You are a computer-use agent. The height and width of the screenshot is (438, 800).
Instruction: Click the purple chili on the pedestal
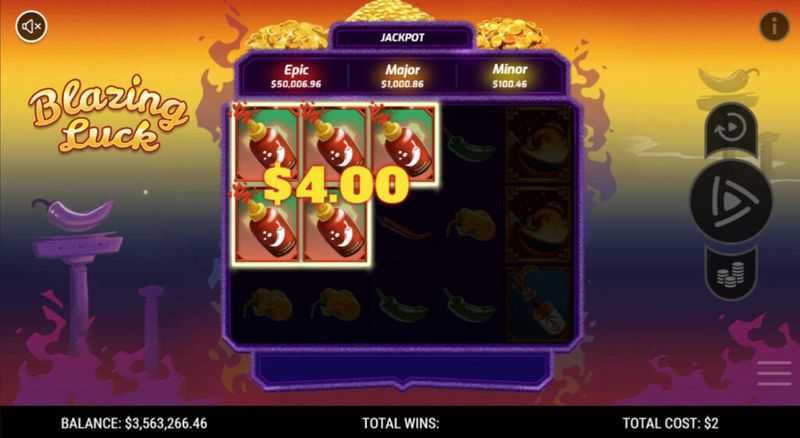tap(72, 213)
